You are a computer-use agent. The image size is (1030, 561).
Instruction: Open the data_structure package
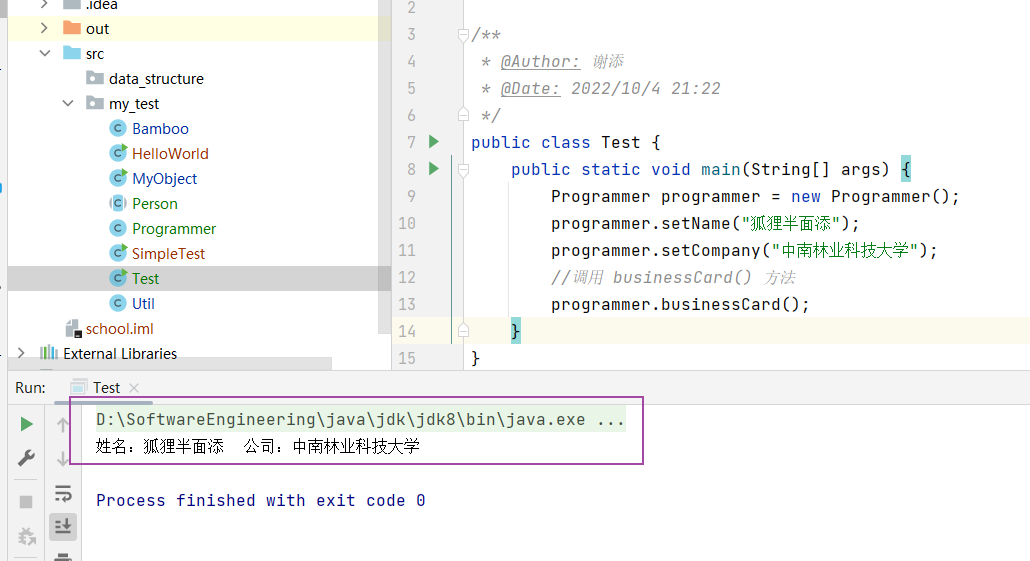tap(156, 79)
